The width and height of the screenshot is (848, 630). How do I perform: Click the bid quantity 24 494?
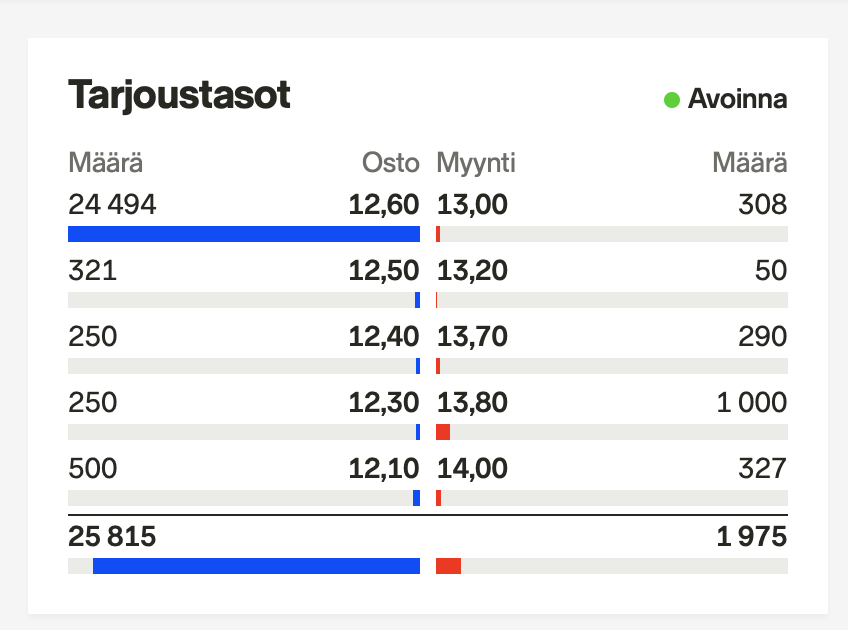click(112, 204)
